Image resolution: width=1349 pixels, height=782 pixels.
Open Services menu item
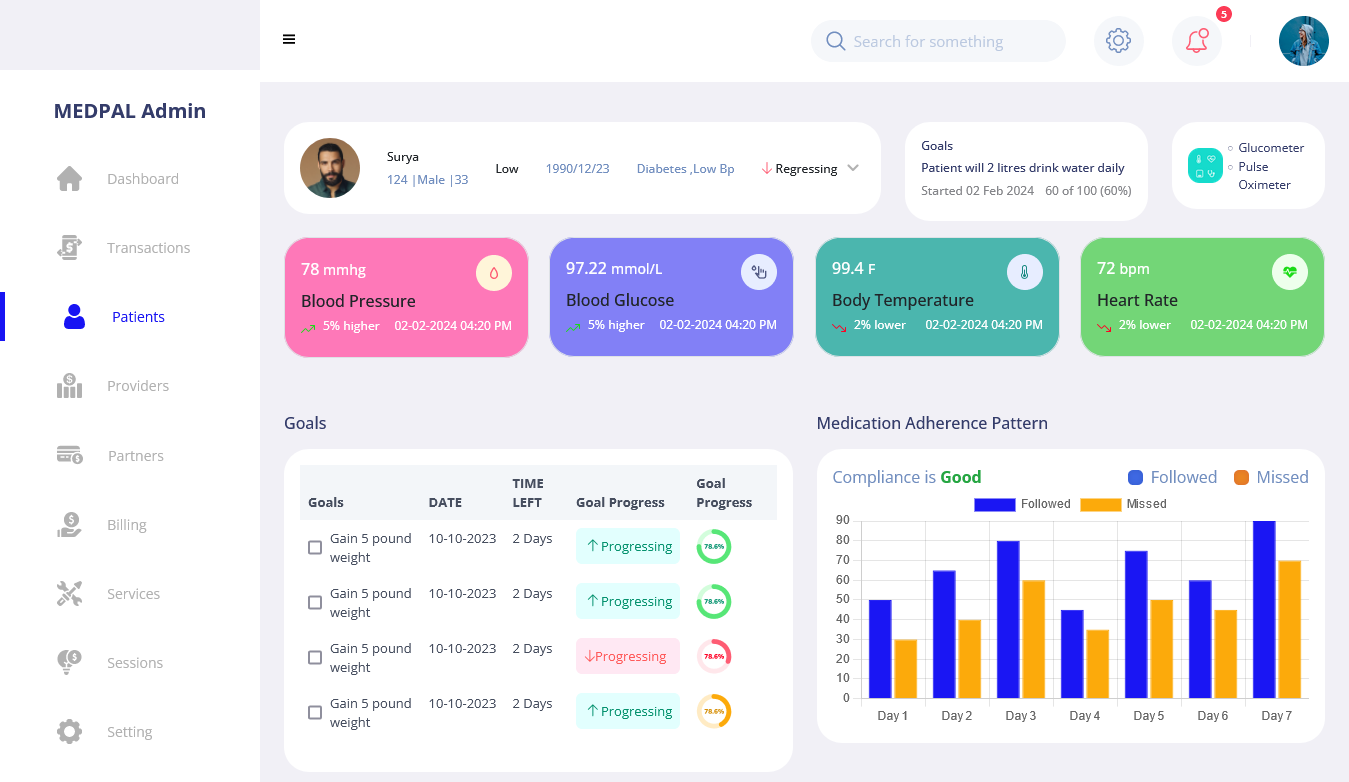133,594
